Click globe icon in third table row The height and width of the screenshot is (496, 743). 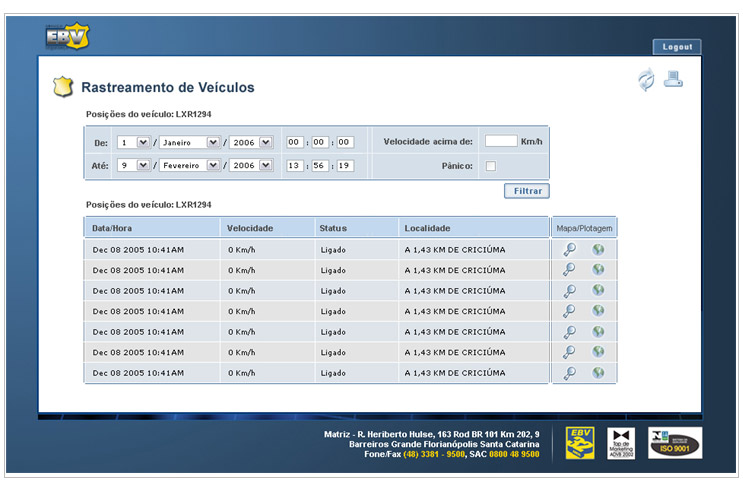coord(598,290)
